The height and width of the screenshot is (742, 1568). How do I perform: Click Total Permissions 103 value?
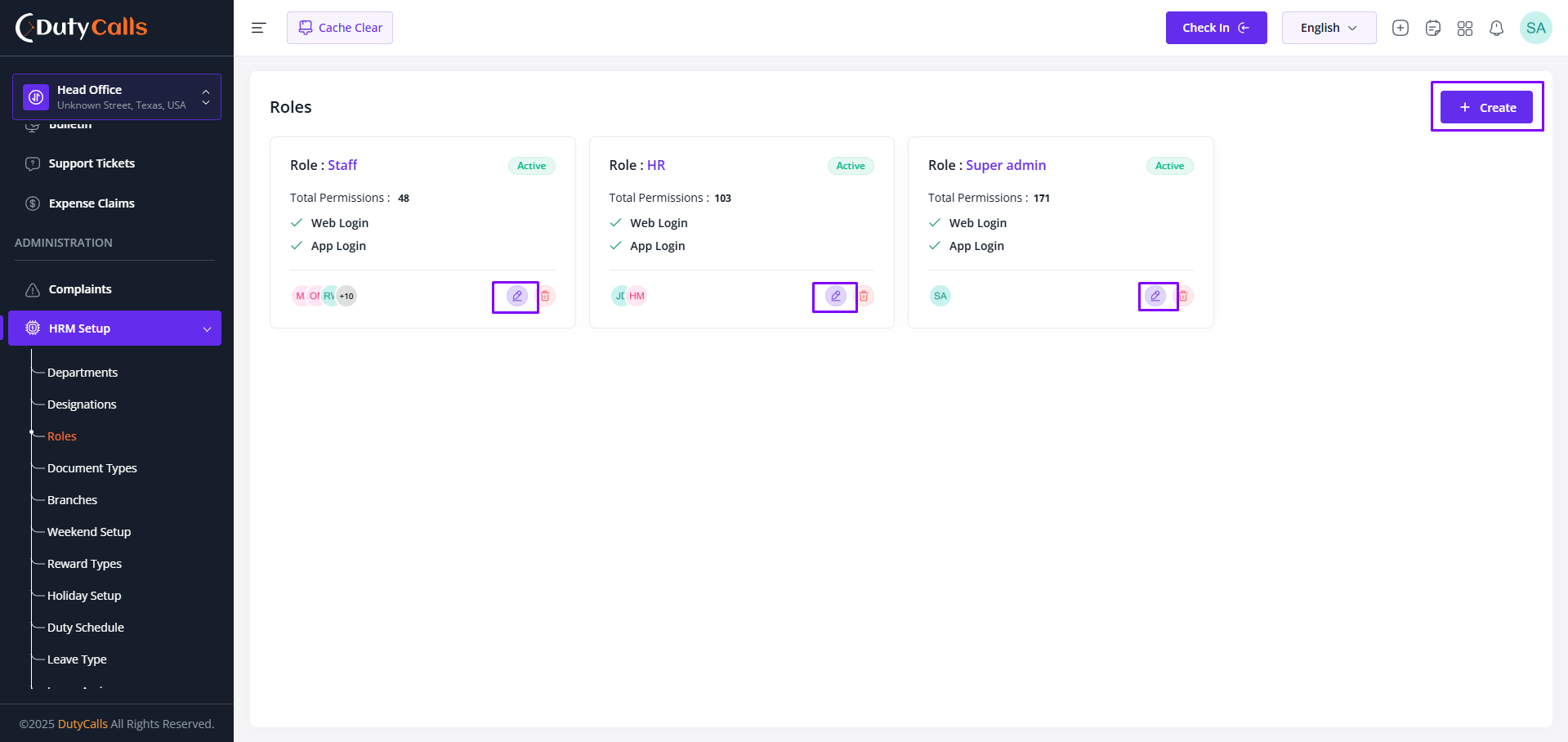[722, 198]
